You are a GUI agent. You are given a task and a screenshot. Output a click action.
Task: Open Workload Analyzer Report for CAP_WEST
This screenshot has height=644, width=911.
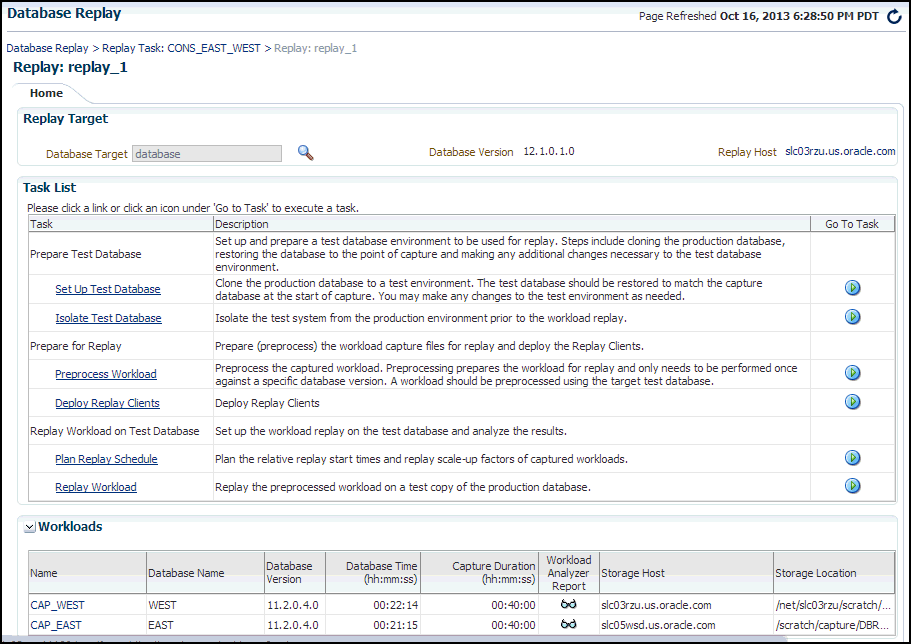[568, 605]
